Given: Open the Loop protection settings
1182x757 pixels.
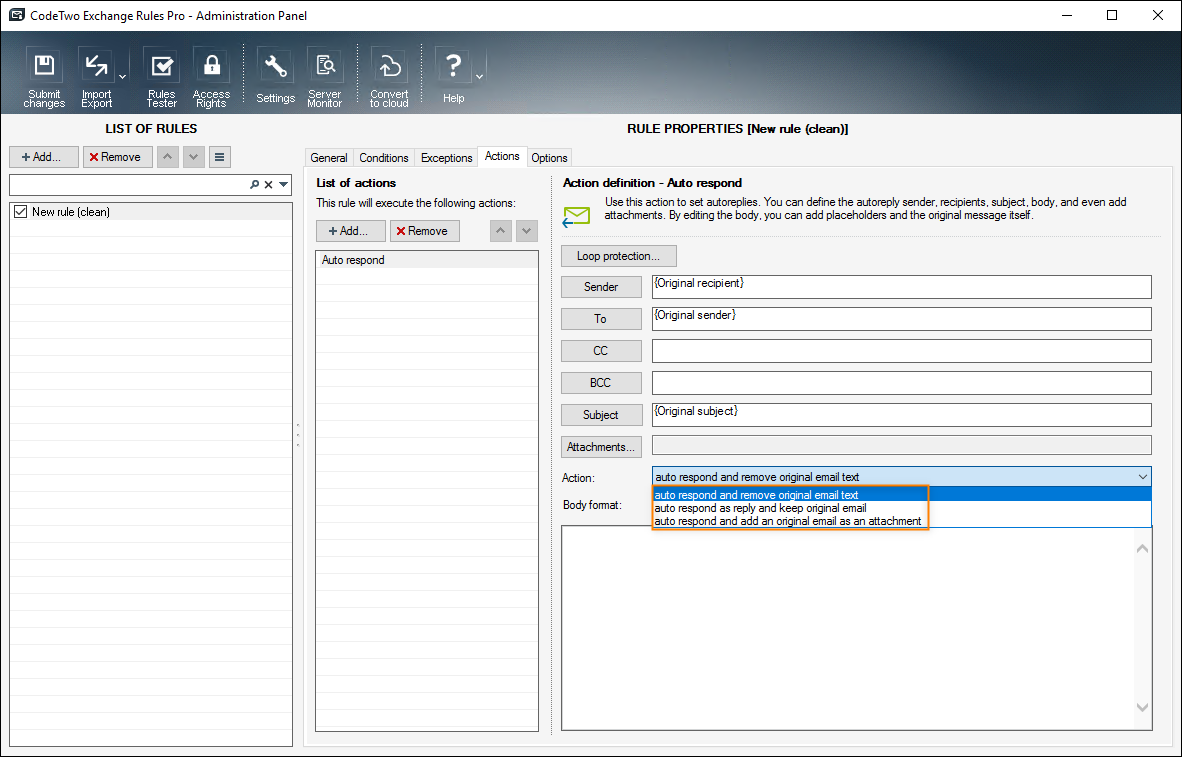Looking at the screenshot, I should click(619, 256).
